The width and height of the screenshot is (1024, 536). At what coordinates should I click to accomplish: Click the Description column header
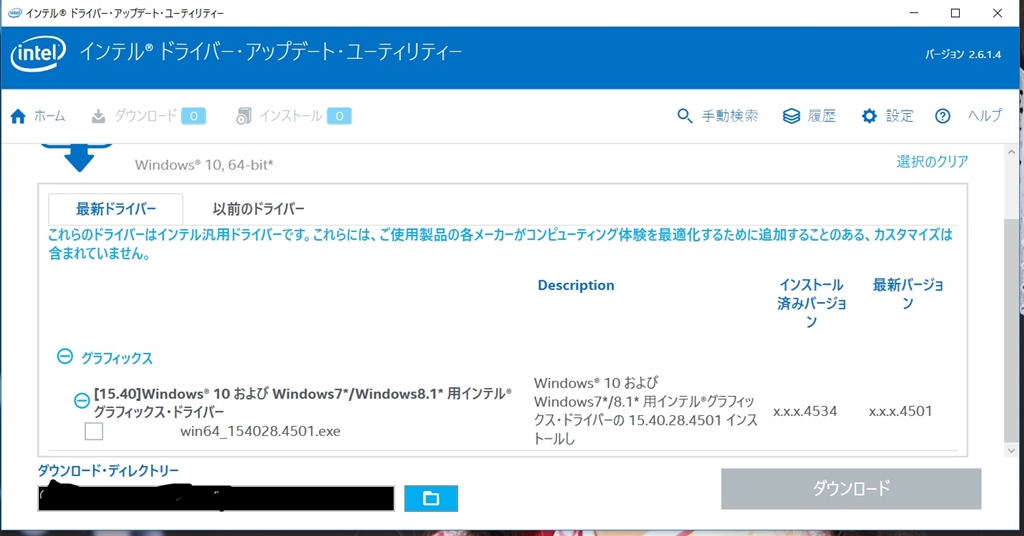pos(576,285)
